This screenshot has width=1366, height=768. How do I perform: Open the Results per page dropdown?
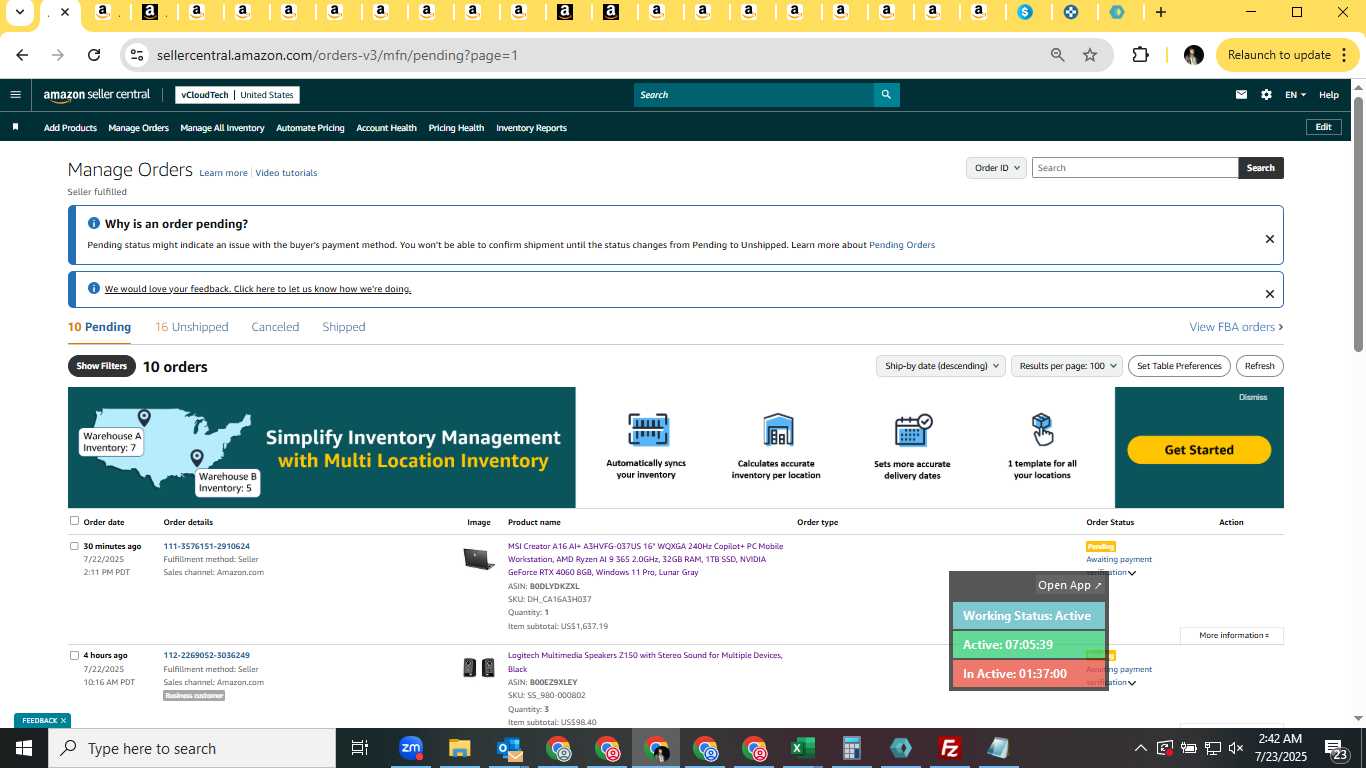1067,366
